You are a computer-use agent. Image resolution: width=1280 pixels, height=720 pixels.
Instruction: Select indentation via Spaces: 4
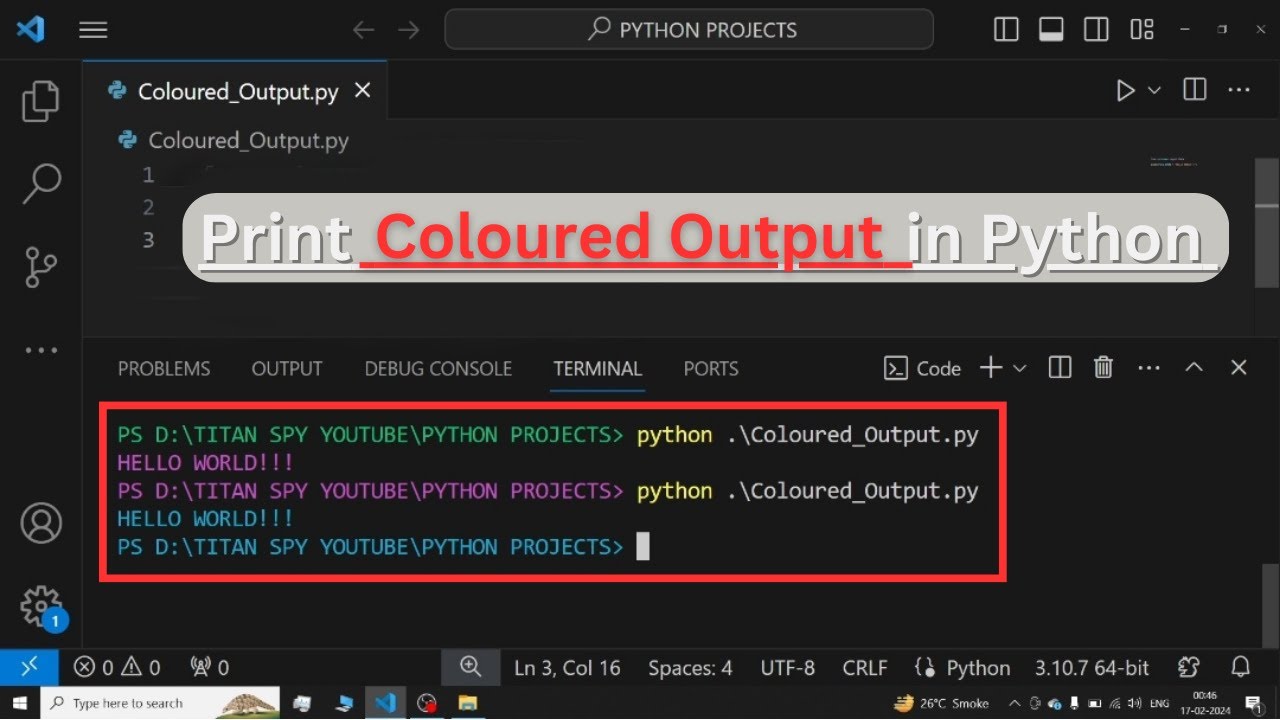click(690, 668)
